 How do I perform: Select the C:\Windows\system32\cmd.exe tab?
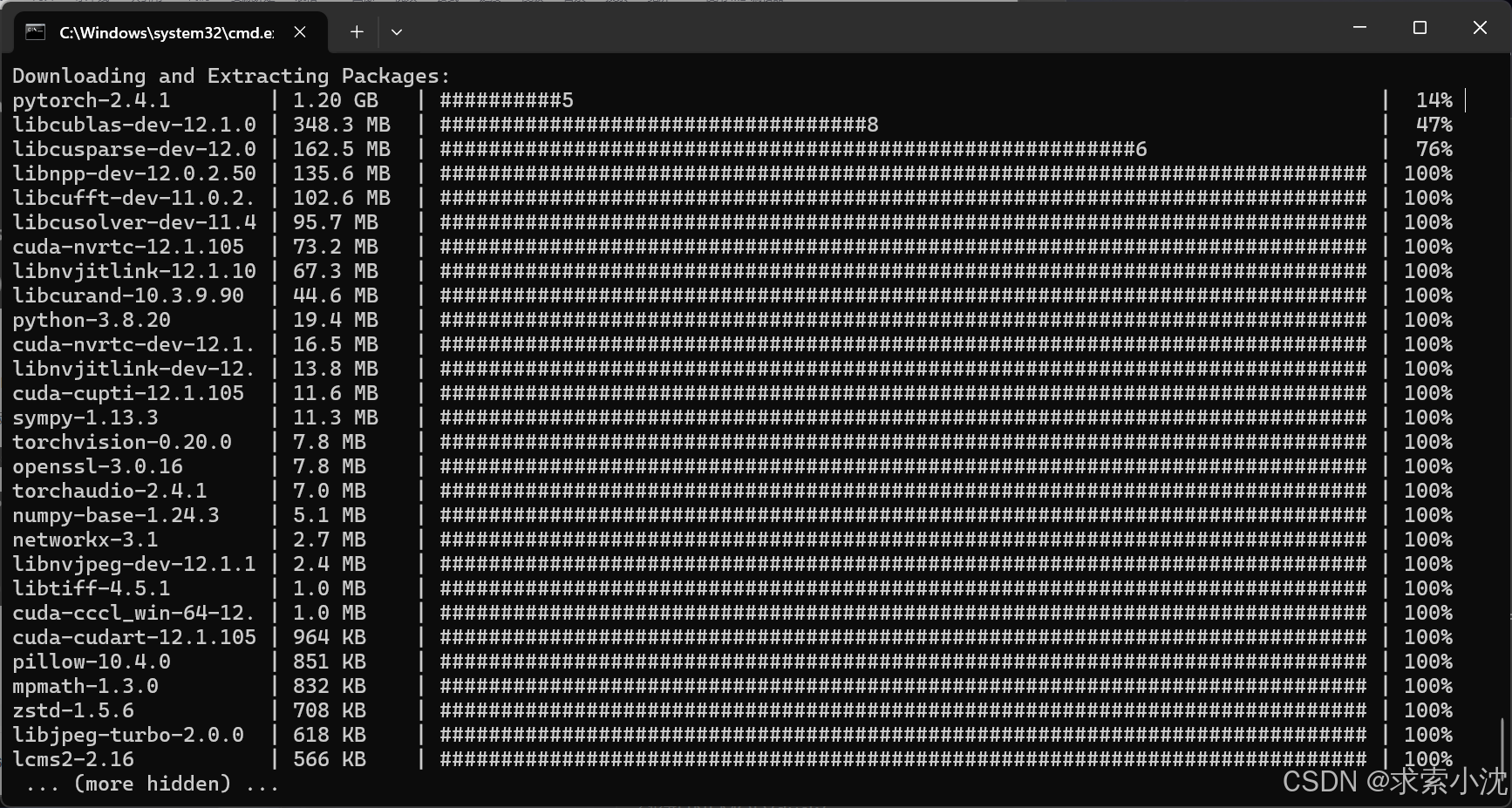pyautogui.click(x=171, y=32)
